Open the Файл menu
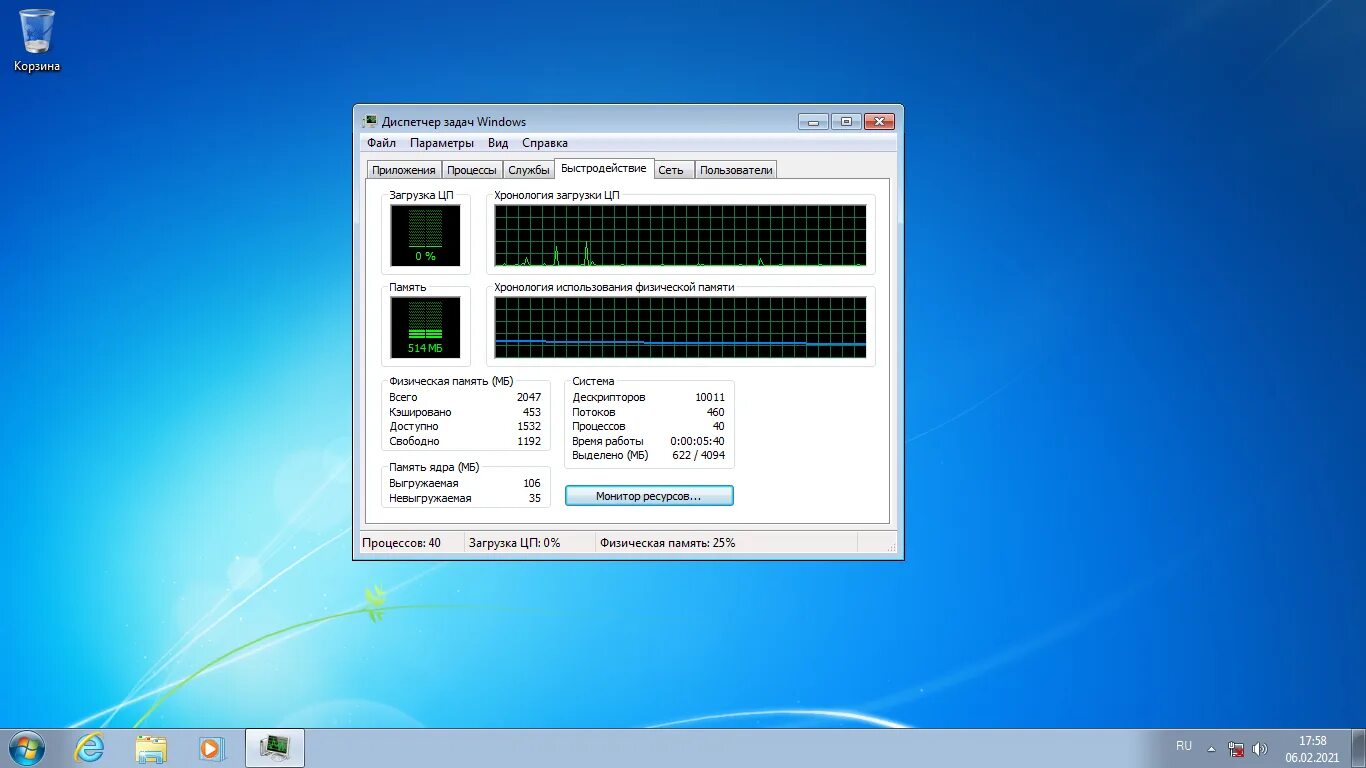Viewport: 1366px width, 768px height. click(x=381, y=143)
